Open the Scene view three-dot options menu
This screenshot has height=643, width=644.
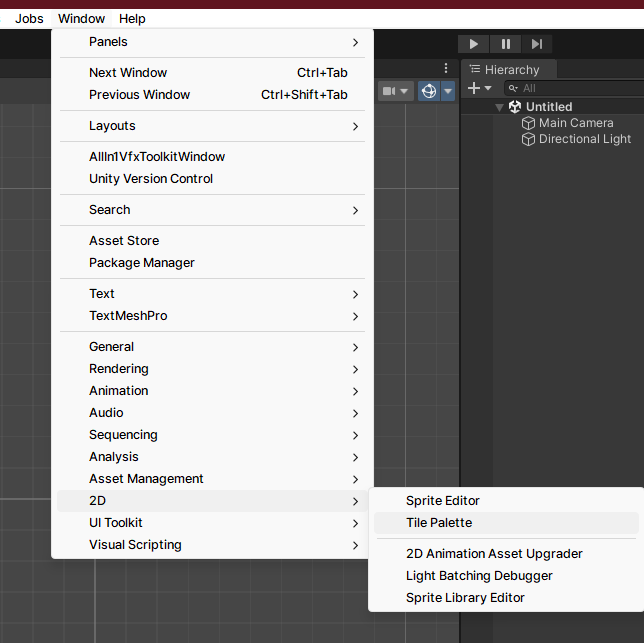pyautogui.click(x=446, y=68)
